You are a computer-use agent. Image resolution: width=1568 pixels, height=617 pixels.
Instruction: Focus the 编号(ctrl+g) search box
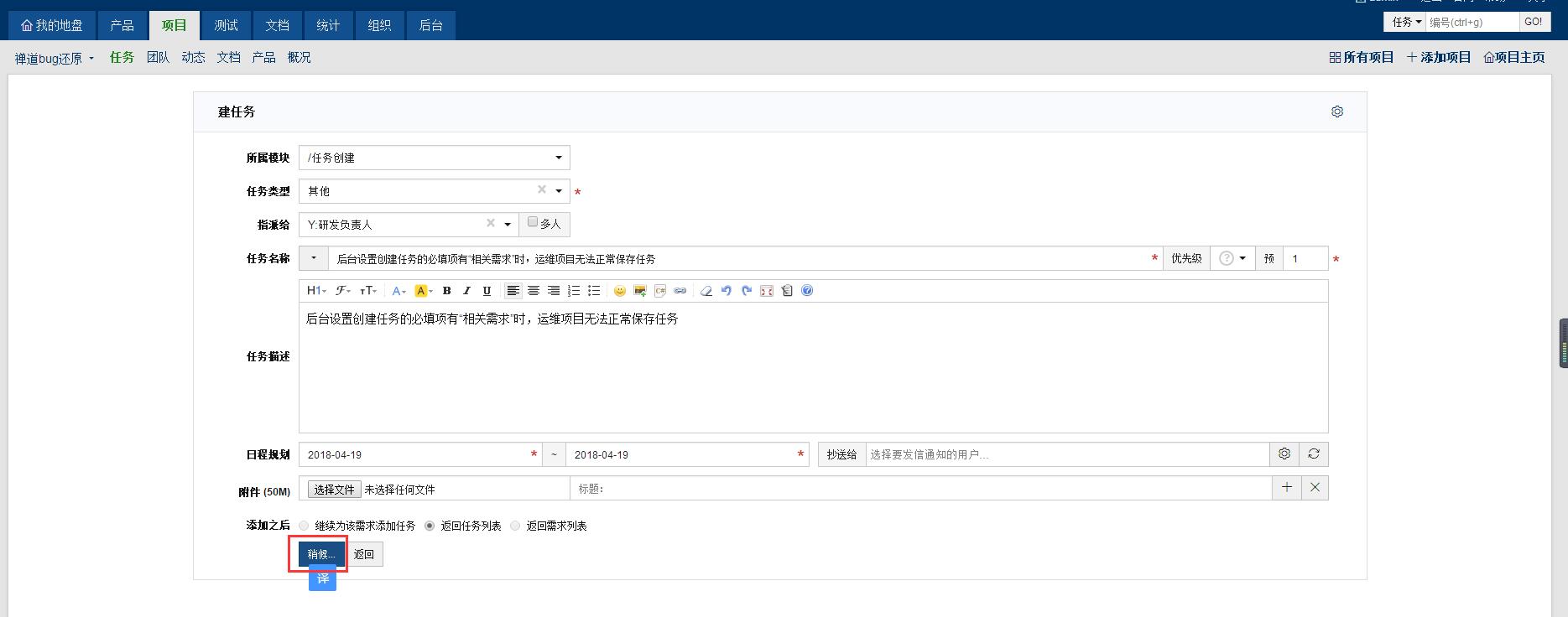tap(1472, 23)
